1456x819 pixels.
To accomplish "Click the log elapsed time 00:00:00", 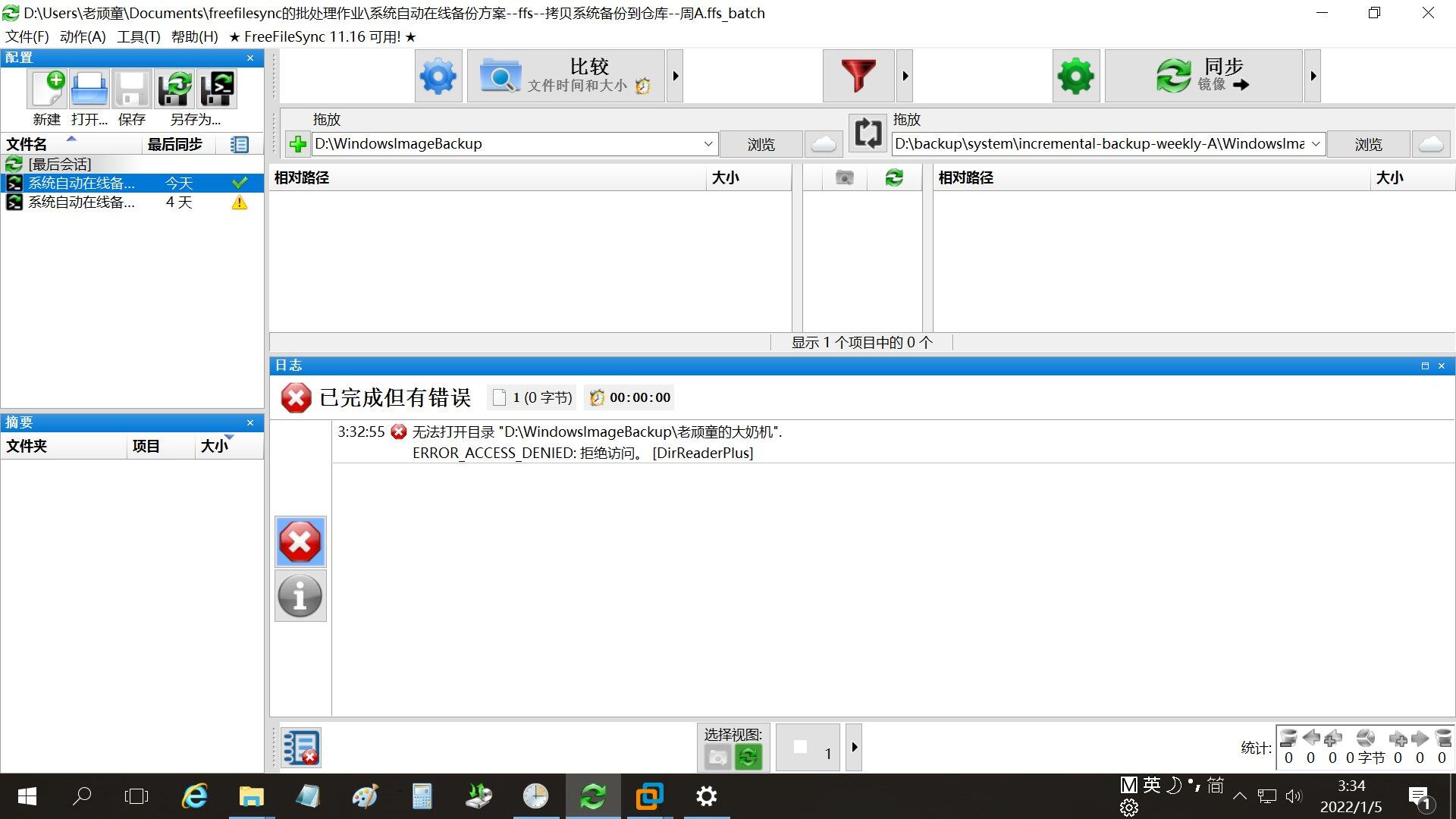I will click(x=631, y=397).
